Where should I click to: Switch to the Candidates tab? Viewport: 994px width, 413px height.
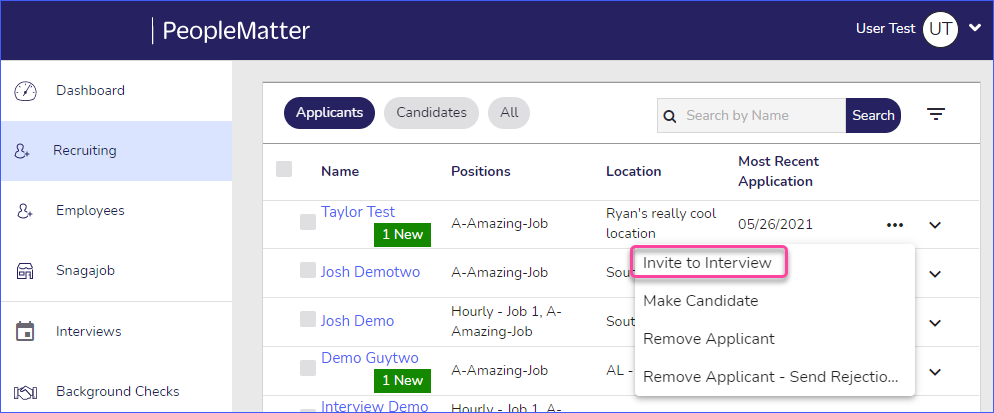(x=432, y=113)
